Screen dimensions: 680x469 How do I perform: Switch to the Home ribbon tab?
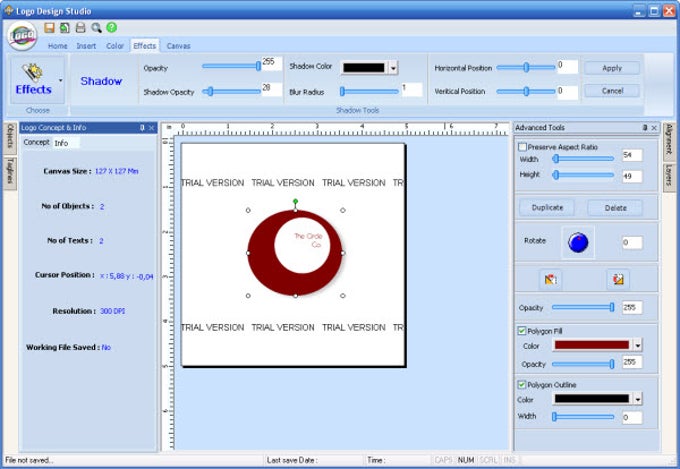click(58, 46)
